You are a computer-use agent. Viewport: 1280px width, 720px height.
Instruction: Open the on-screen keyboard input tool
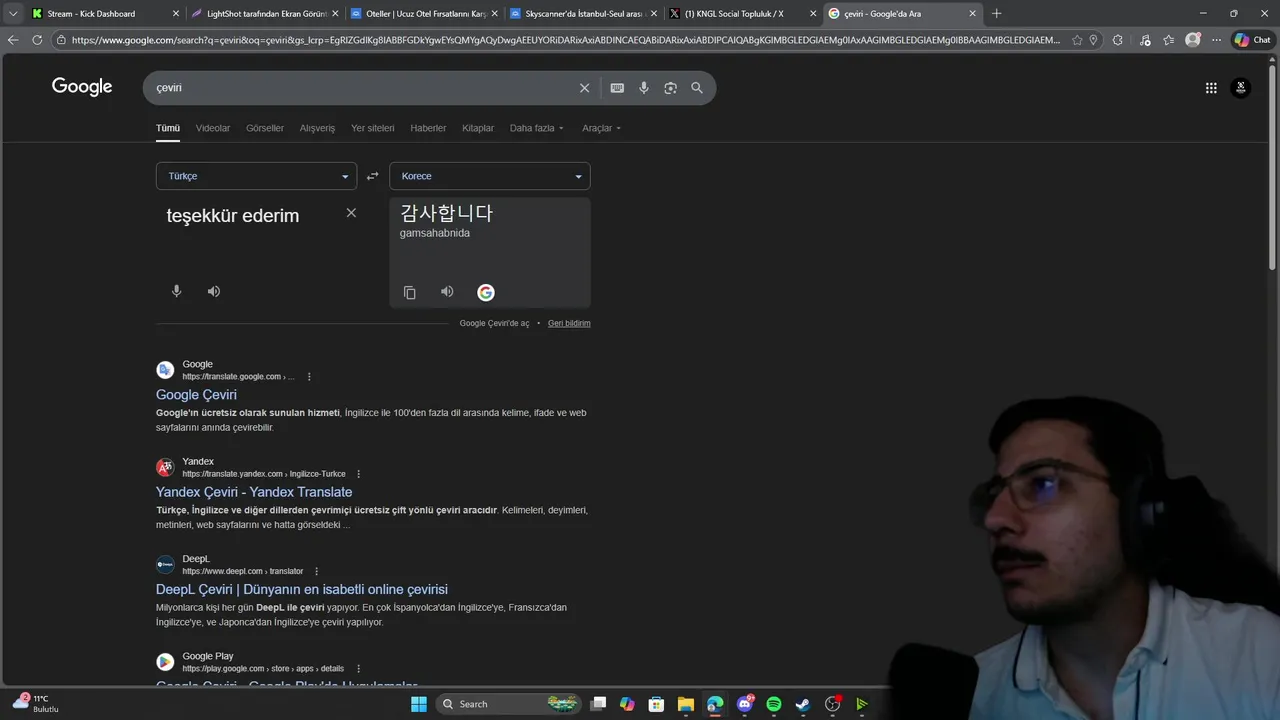click(x=617, y=88)
